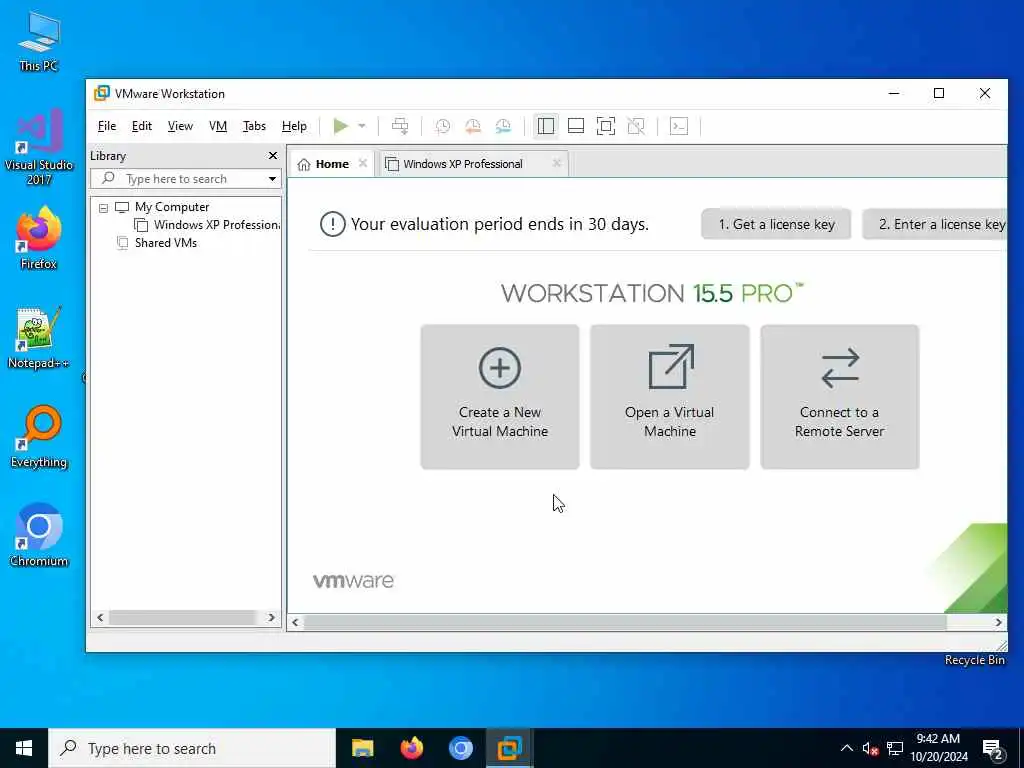This screenshot has height=768, width=1024.
Task: Open Firefox from the taskbar
Action: click(x=411, y=748)
